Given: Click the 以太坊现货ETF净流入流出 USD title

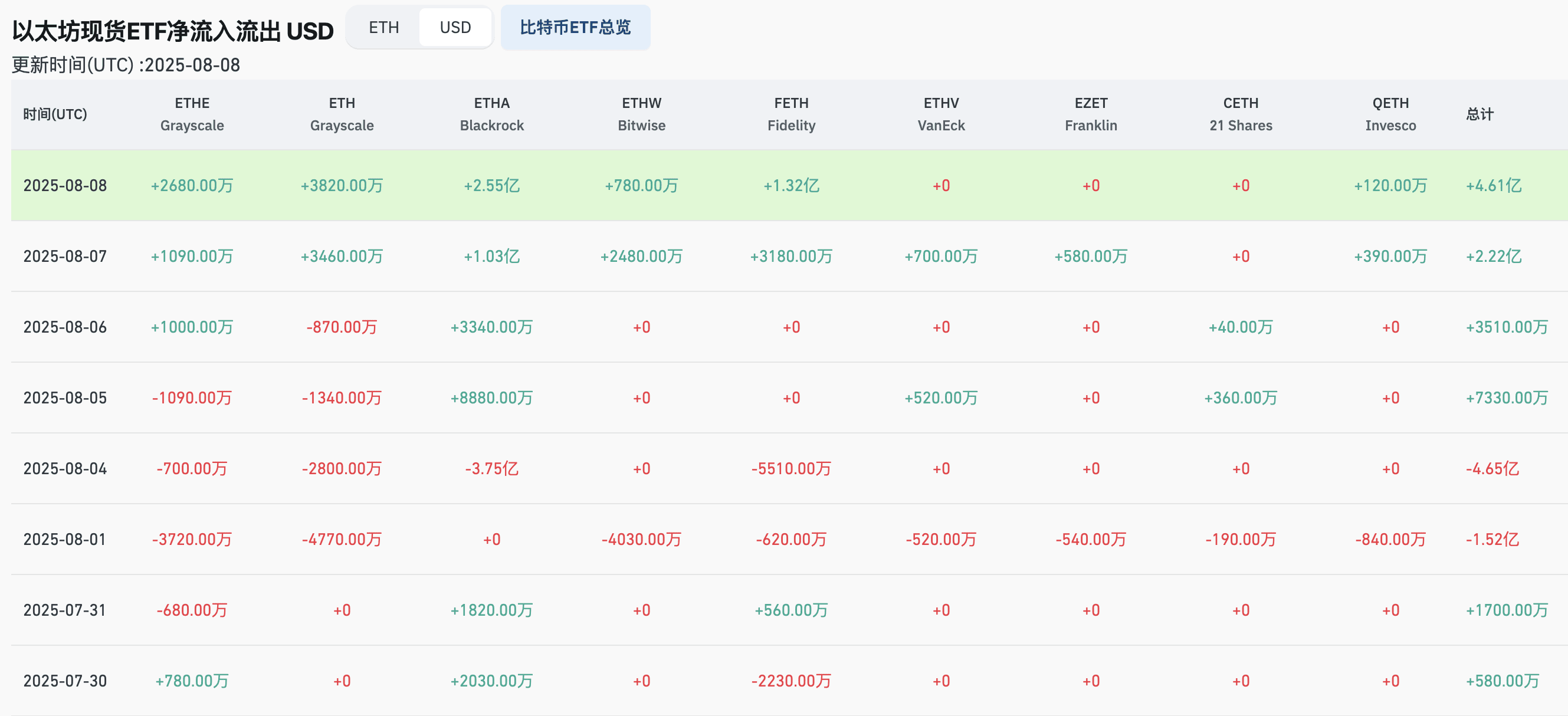Looking at the screenshot, I should (173, 31).
